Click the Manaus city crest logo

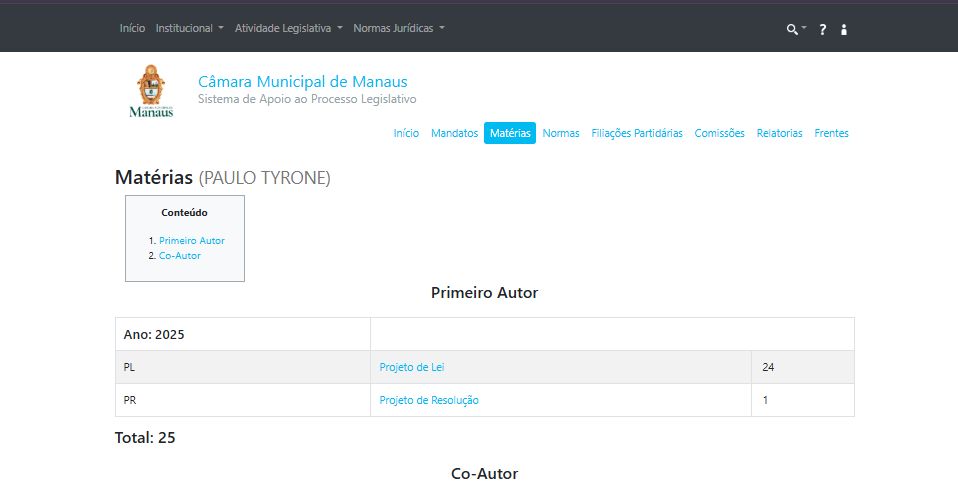click(x=151, y=91)
